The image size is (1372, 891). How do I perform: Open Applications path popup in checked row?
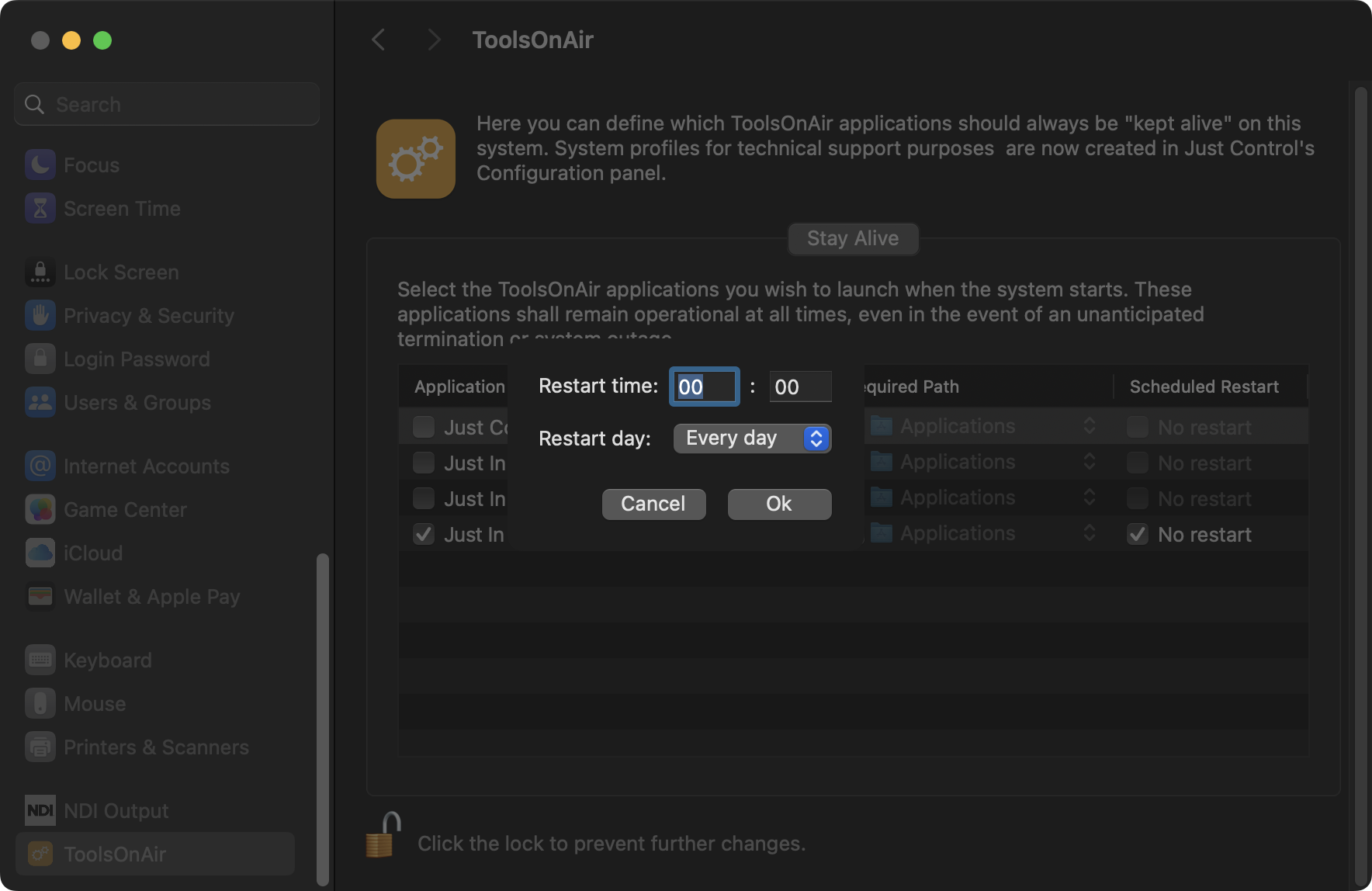(983, 533)
